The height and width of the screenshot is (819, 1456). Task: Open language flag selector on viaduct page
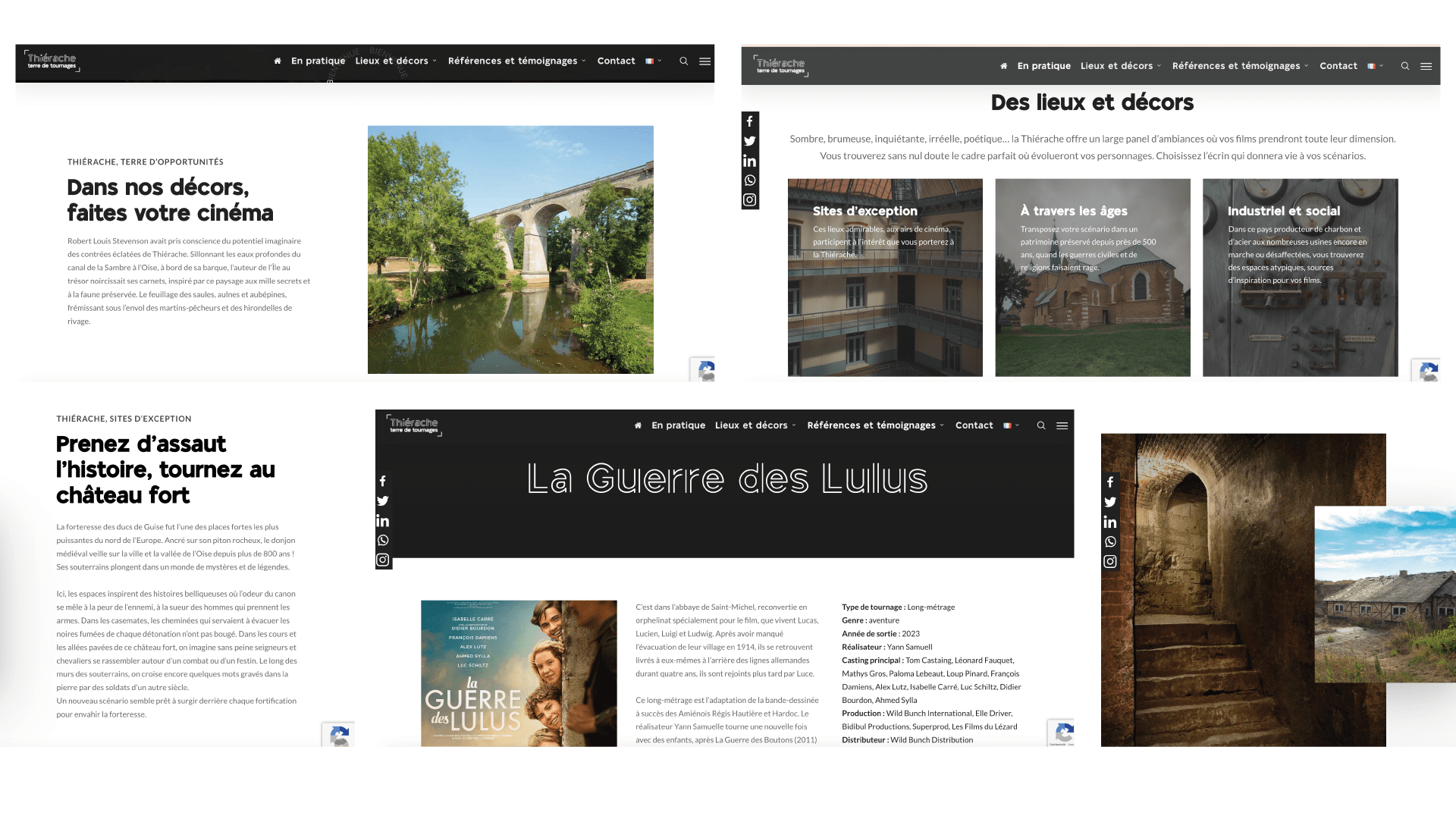point(654,61)
